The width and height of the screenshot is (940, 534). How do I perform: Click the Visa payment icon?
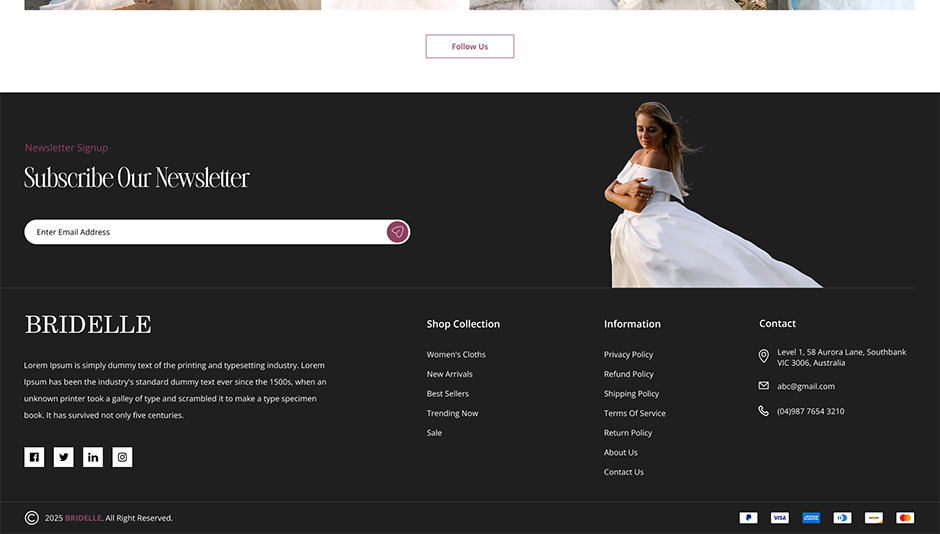pos(779,518)
